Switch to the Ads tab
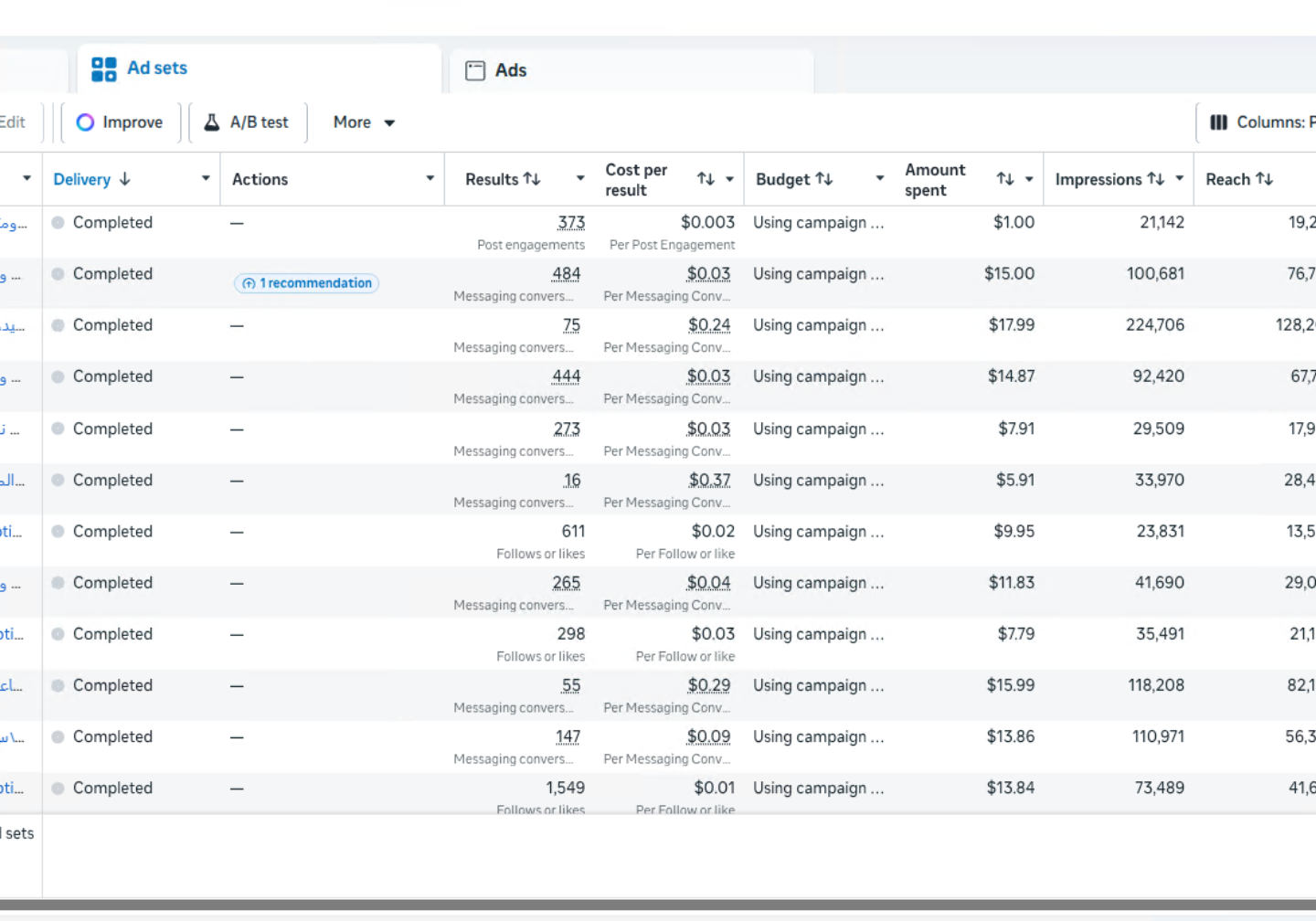The height and width of the screenshot is (921, 1316). click(x=510, y=70)
